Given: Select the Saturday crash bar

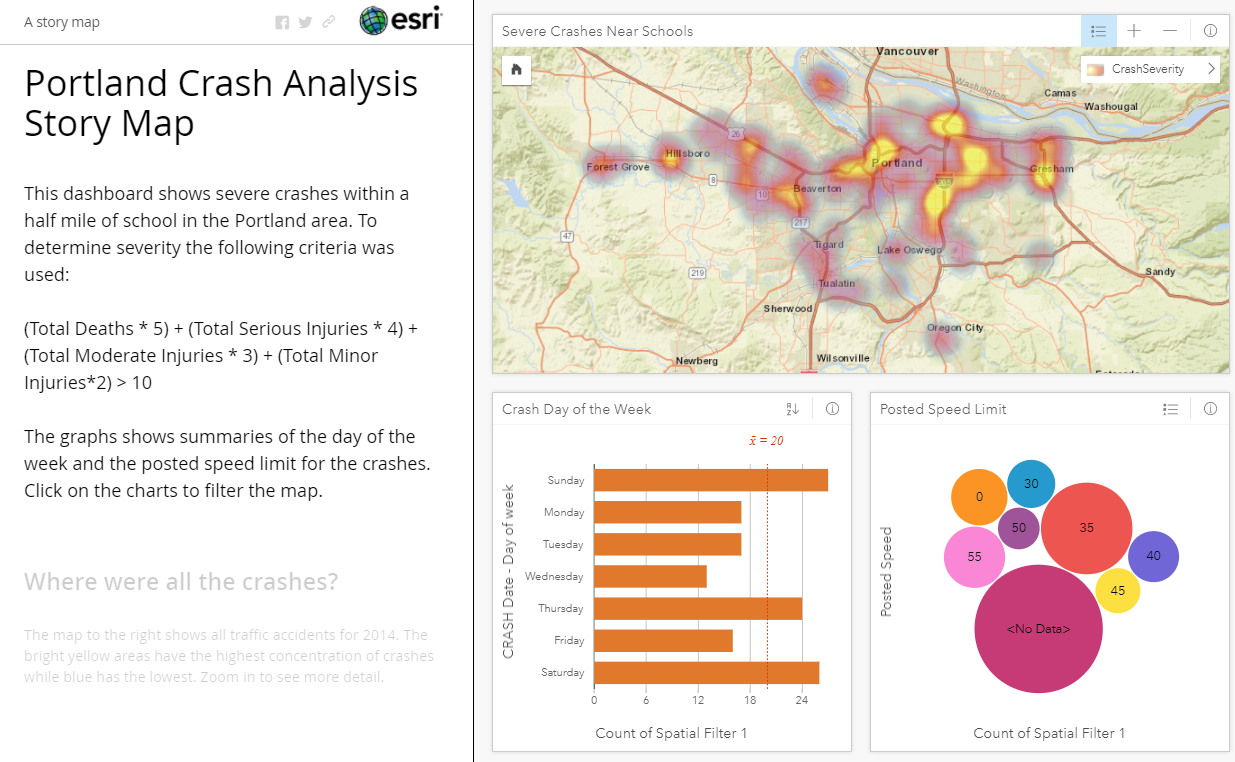Looking at the screenshot, I should tap(707, 672).
